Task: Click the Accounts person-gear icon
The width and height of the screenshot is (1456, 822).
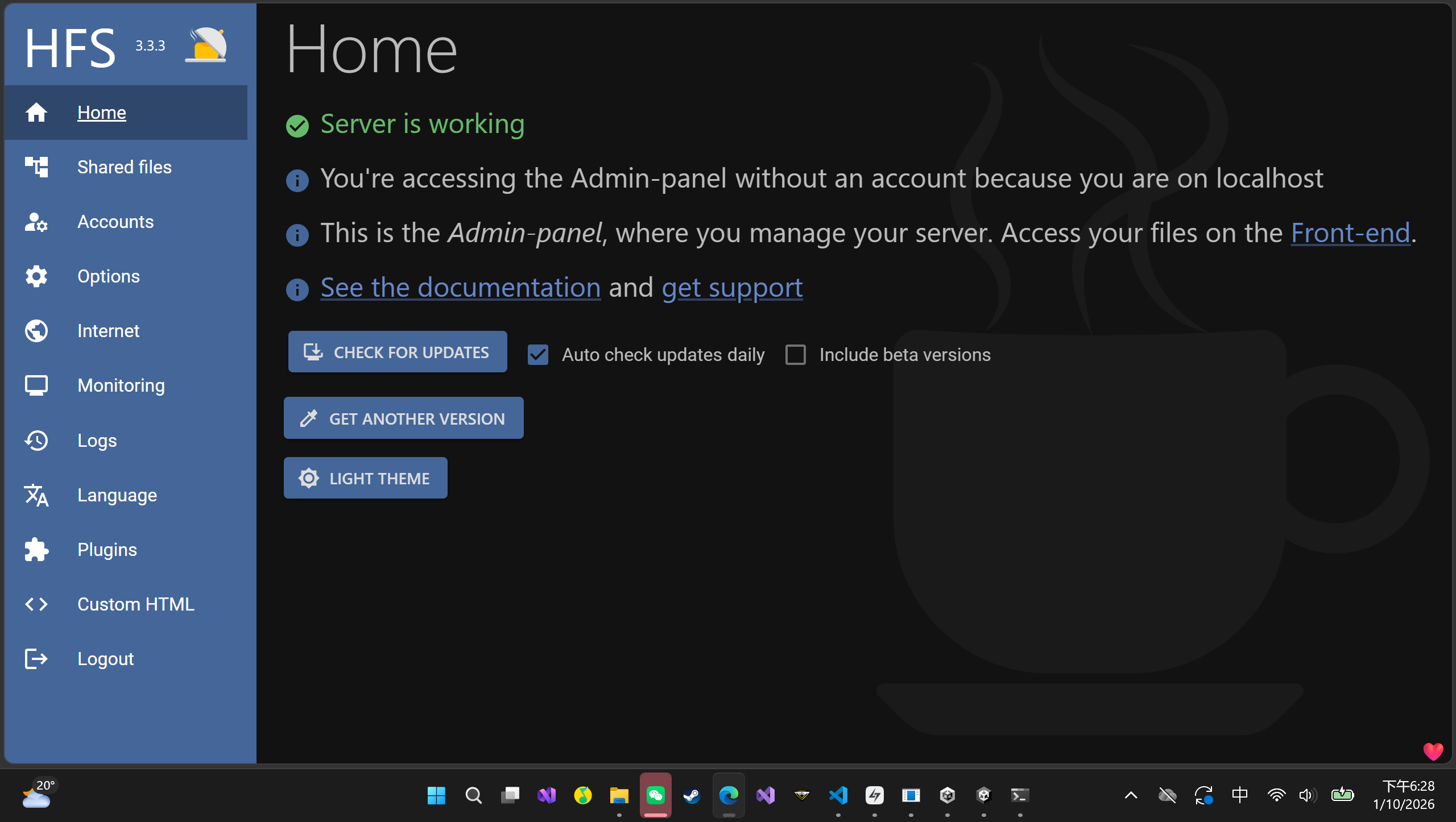Action: pos(36,222)
